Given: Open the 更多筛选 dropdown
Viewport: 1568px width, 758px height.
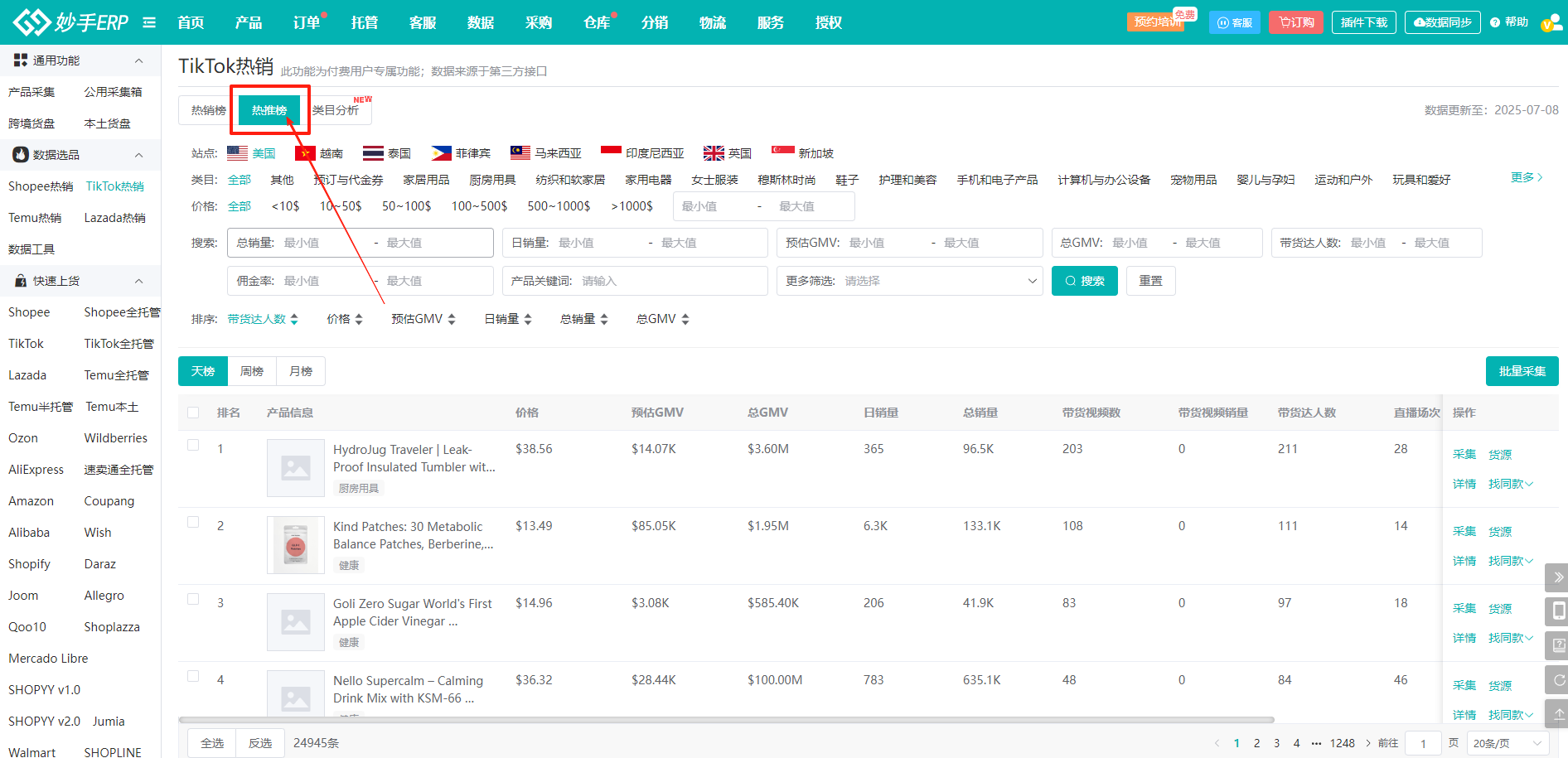Looking at the screenshot, I should pyautogui.click(x=910, y=281).
